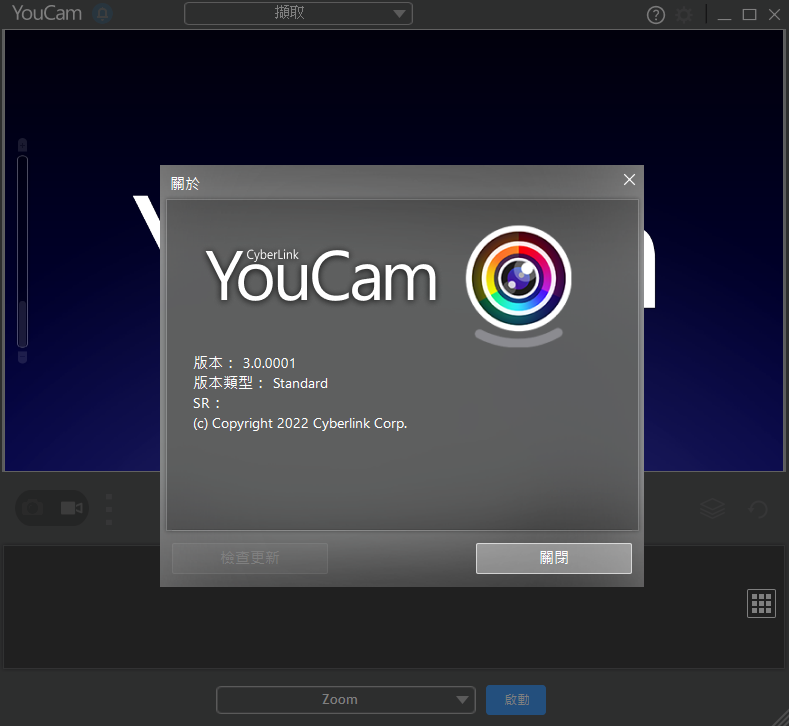Click the YouCam title text at top-left
789x726 pixels.
pos(47,13)
